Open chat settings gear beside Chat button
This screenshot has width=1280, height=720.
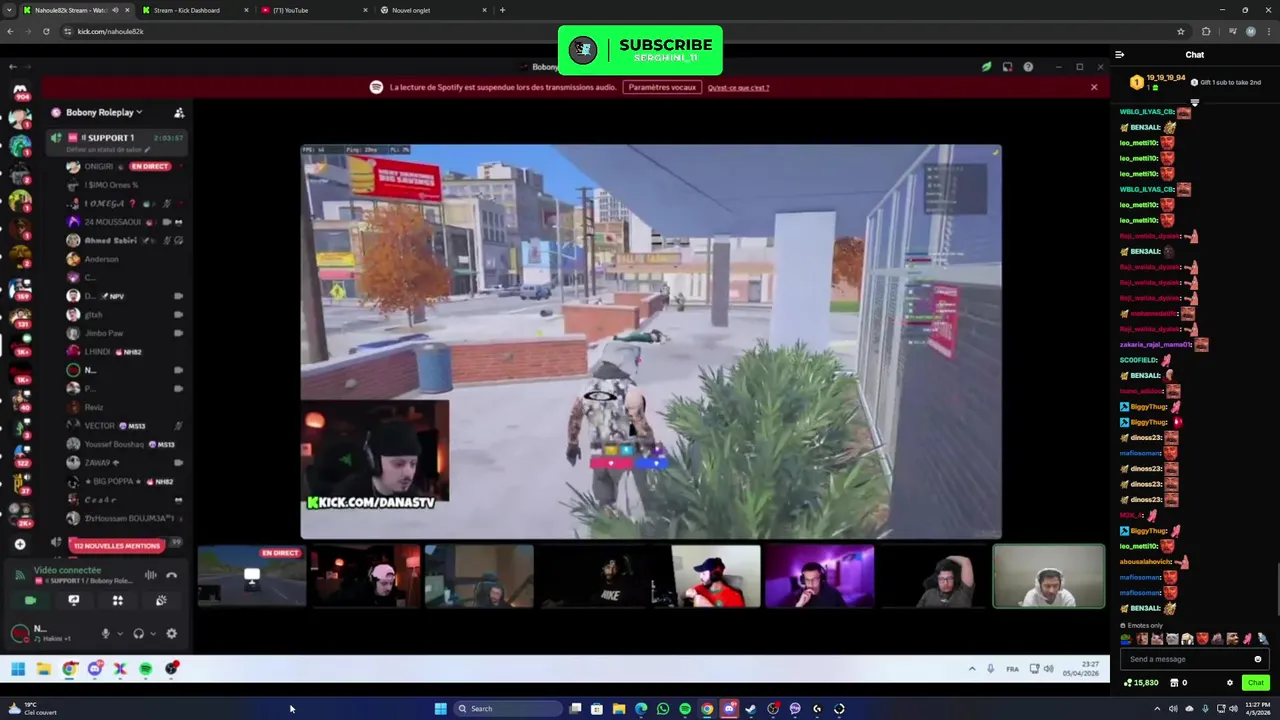(1230, 683)
